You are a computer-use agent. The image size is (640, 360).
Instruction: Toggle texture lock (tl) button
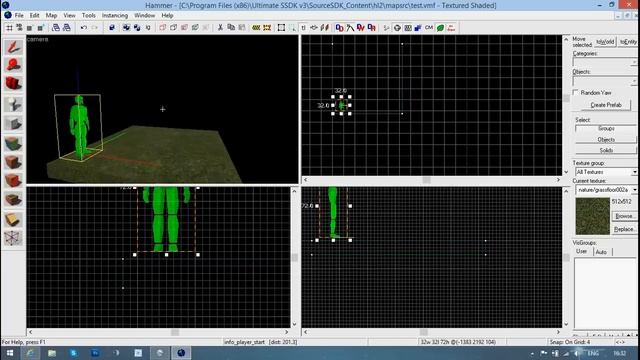303,28
